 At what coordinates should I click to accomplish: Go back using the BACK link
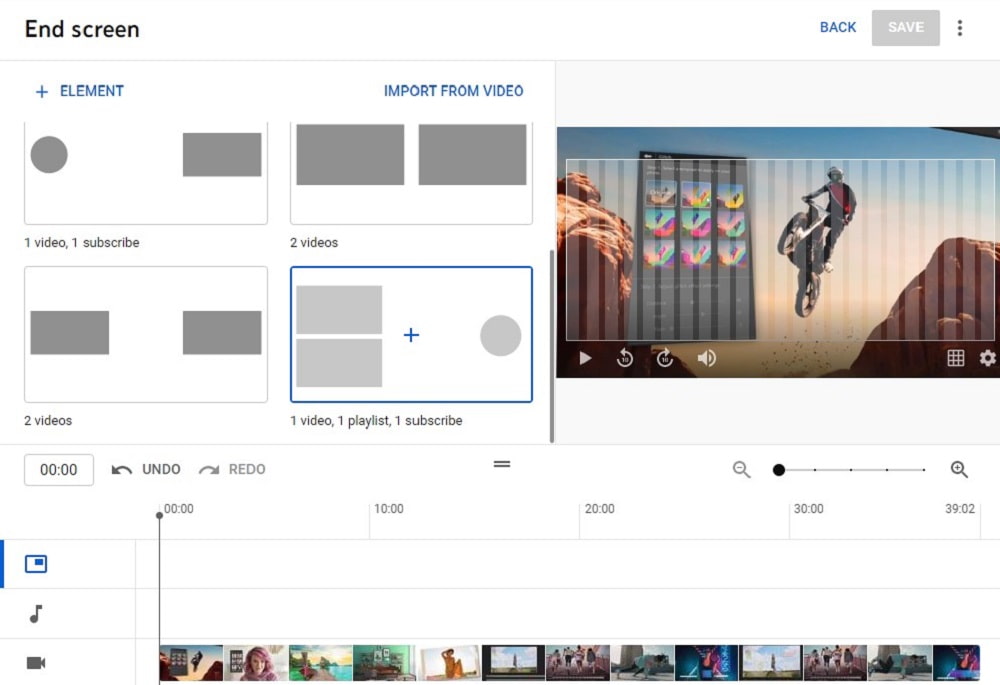point(838,27)
